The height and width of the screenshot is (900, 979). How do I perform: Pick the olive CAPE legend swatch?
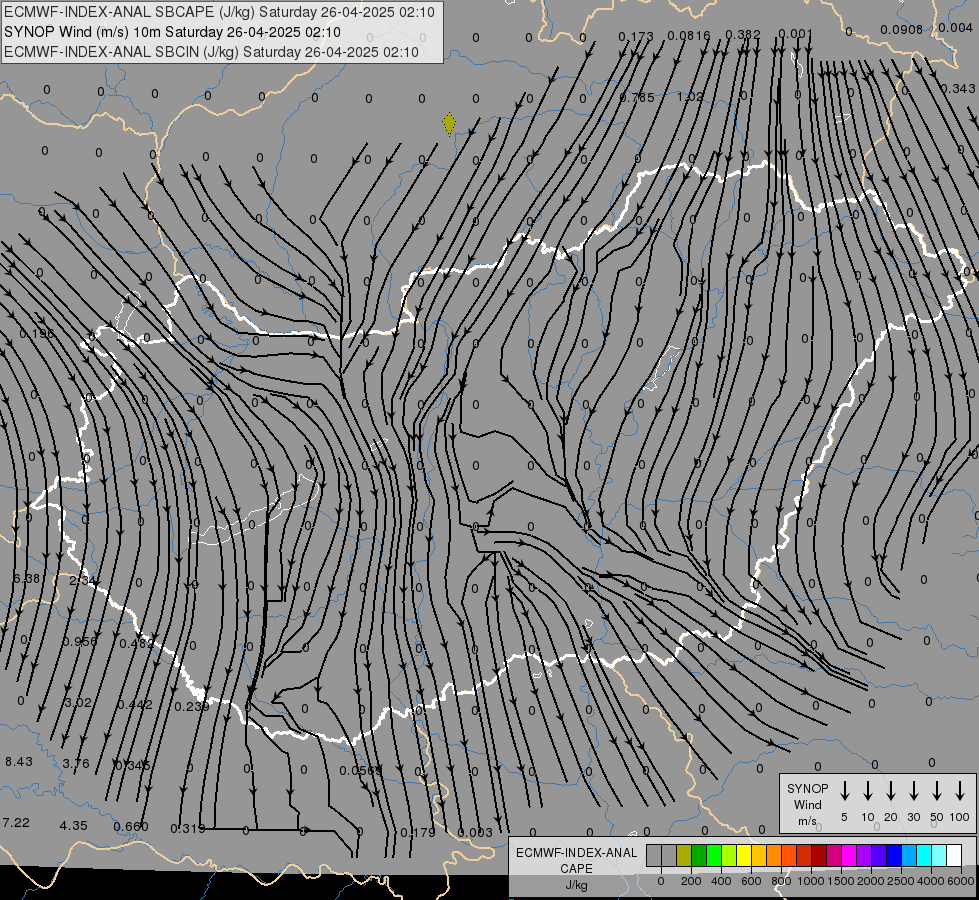pyautogui.click(x=684, y=855)
